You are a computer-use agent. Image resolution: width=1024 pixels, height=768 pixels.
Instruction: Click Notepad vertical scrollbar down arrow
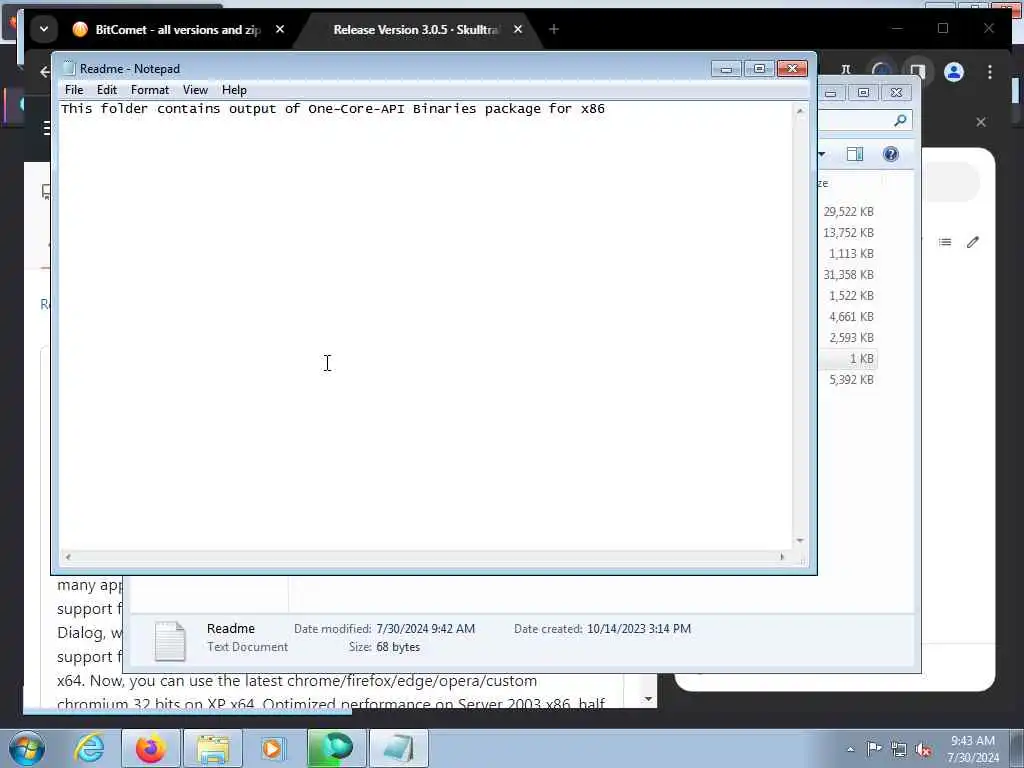point(800,541)
